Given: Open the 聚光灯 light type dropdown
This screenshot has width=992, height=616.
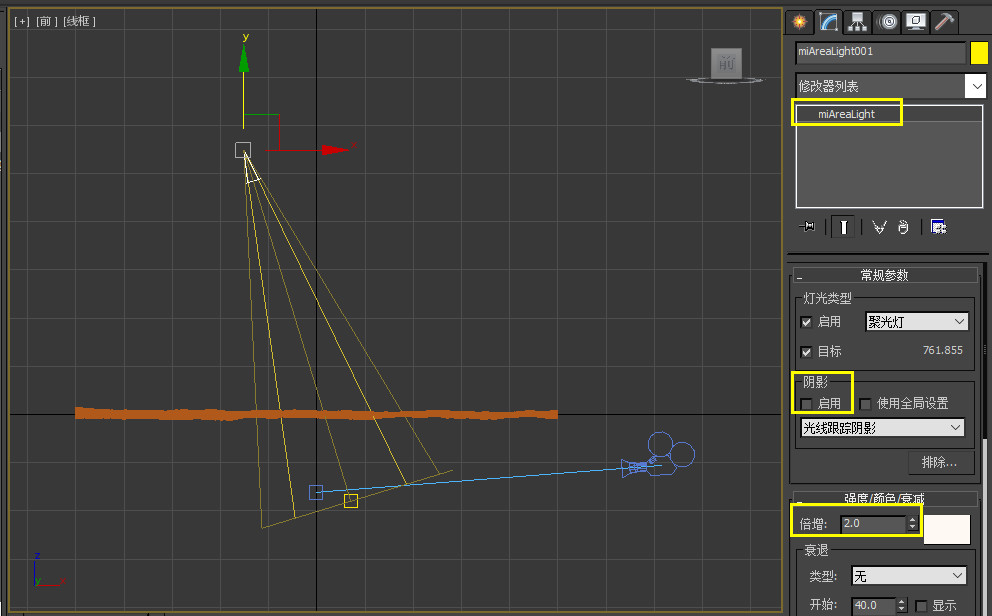Looking at the screenshot, I should point(916,322).
